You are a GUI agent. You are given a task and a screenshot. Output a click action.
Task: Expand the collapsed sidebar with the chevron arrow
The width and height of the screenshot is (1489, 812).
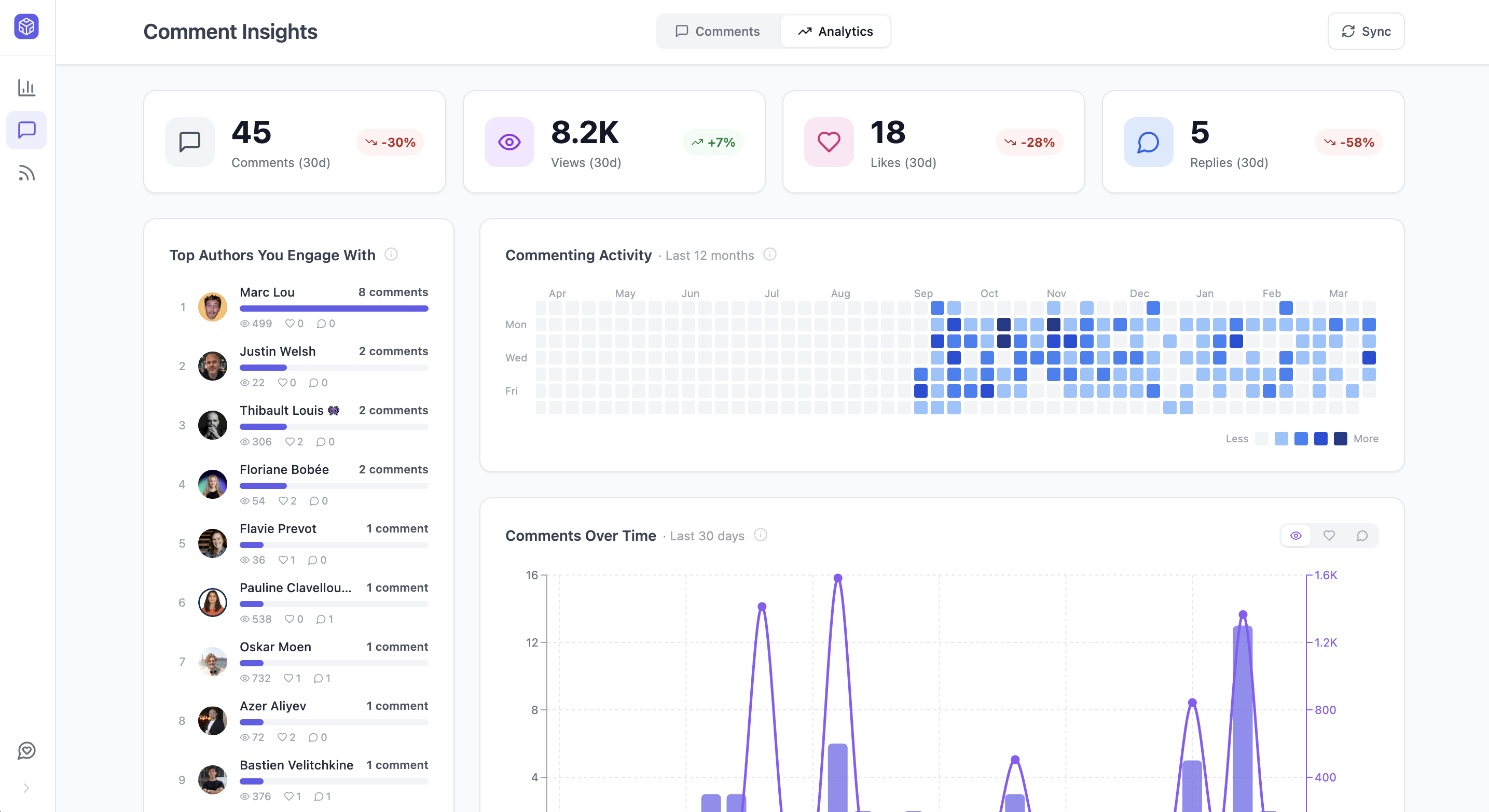[26, 787]
